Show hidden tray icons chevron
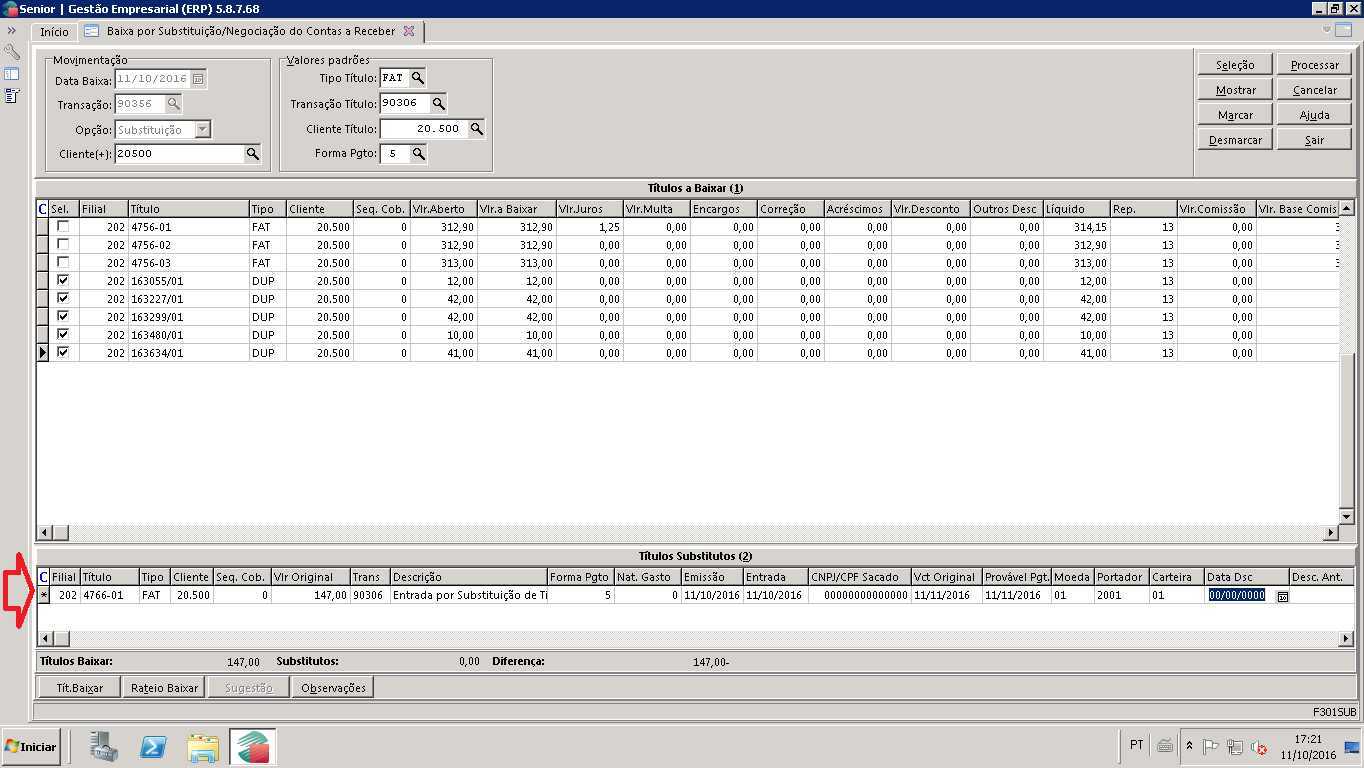Screen dimensions: 1364x768 coord(1189,746)
